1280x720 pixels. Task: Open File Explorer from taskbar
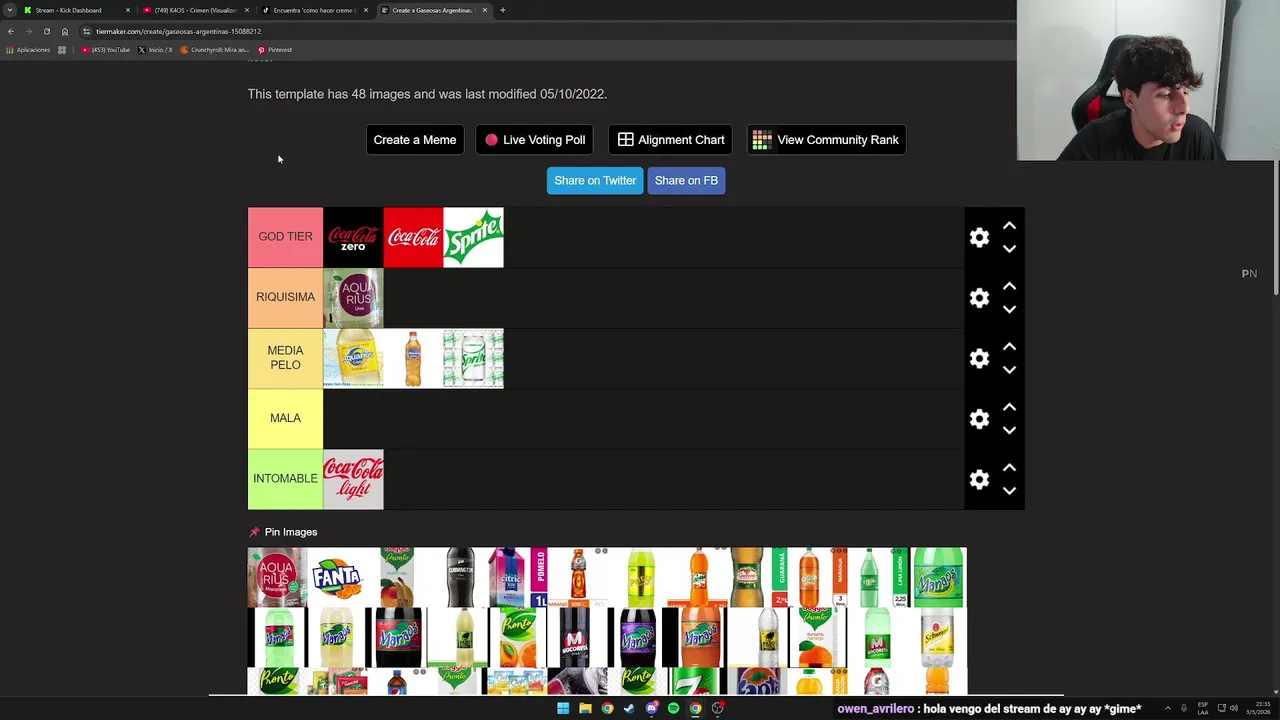pos(585,708)
